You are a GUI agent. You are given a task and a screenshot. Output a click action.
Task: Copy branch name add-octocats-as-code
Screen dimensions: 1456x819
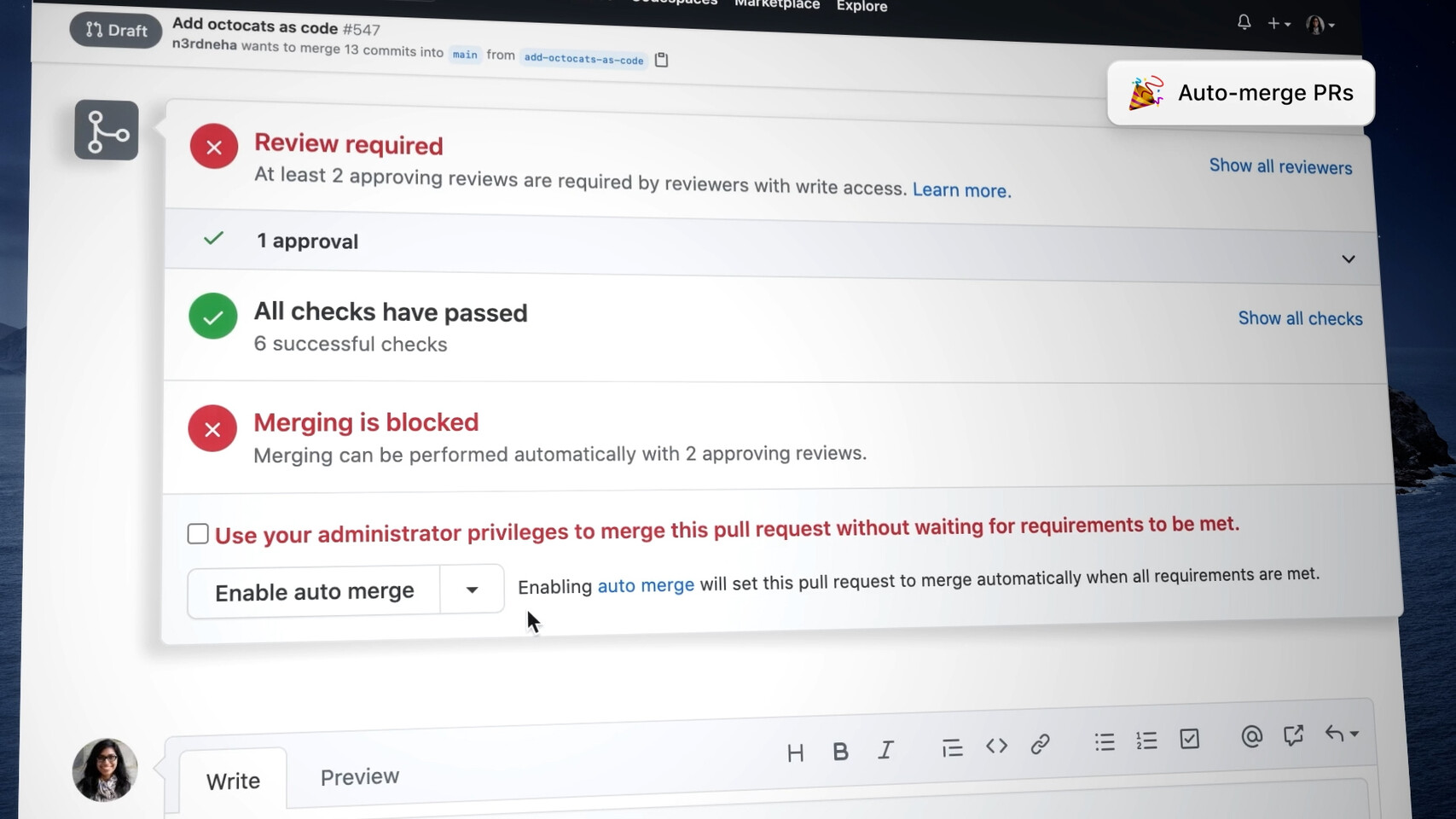[661, 60]
